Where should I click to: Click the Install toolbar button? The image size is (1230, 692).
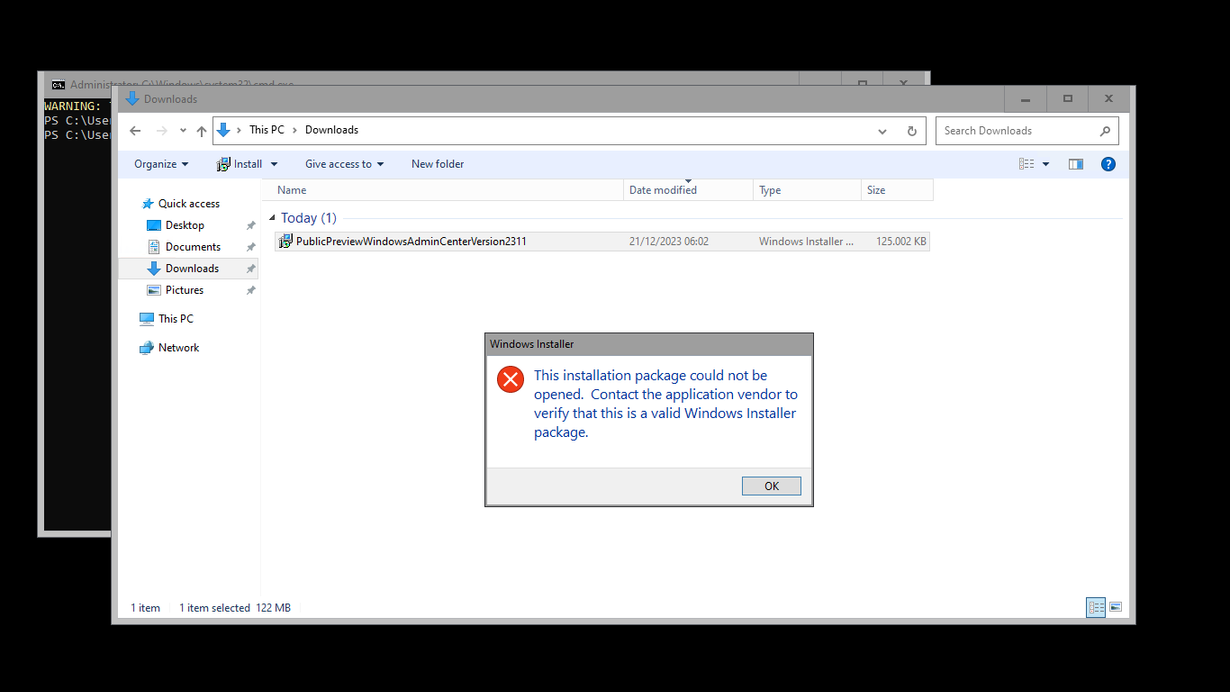(x=239, y=164)
